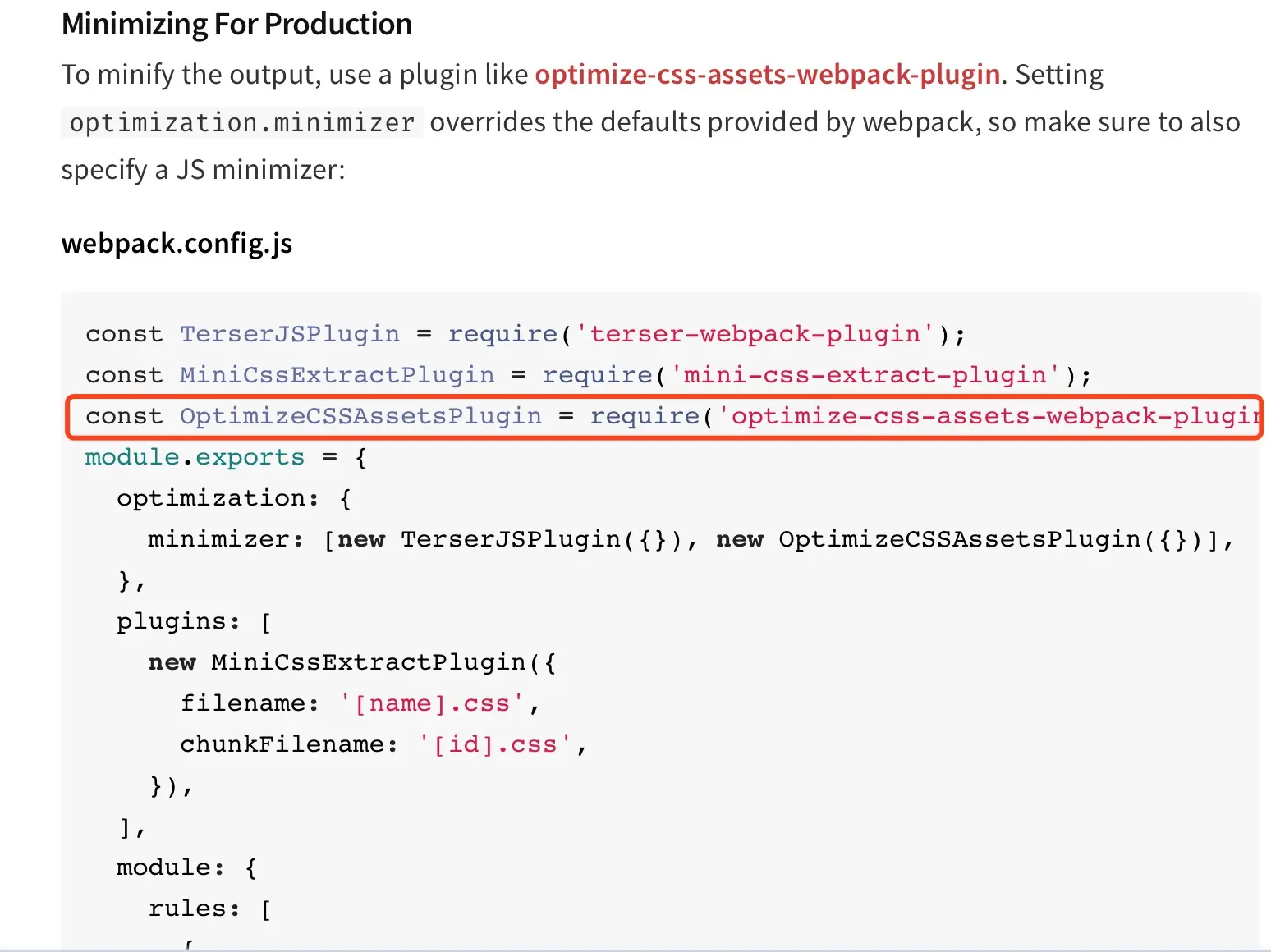Click the module.exports statement

(x=195, y=457)
